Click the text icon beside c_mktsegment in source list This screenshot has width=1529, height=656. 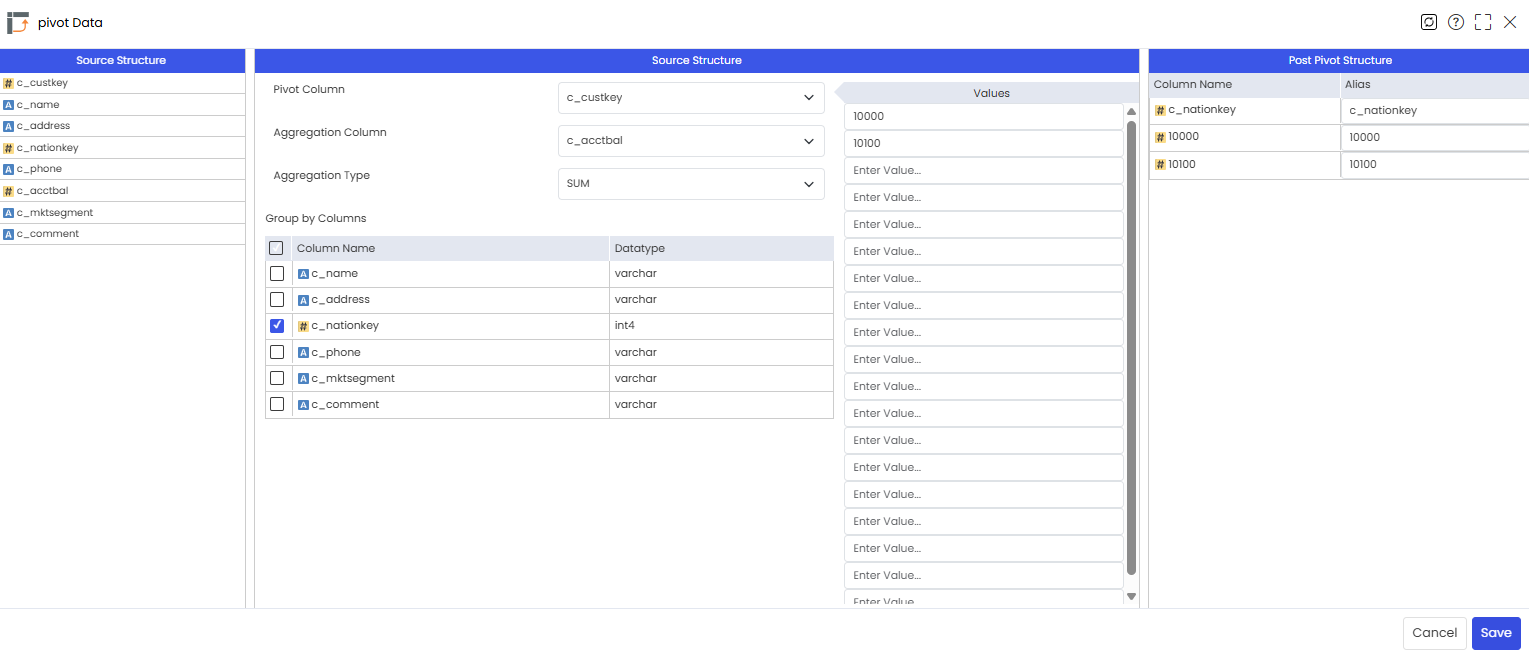[8, 213]
